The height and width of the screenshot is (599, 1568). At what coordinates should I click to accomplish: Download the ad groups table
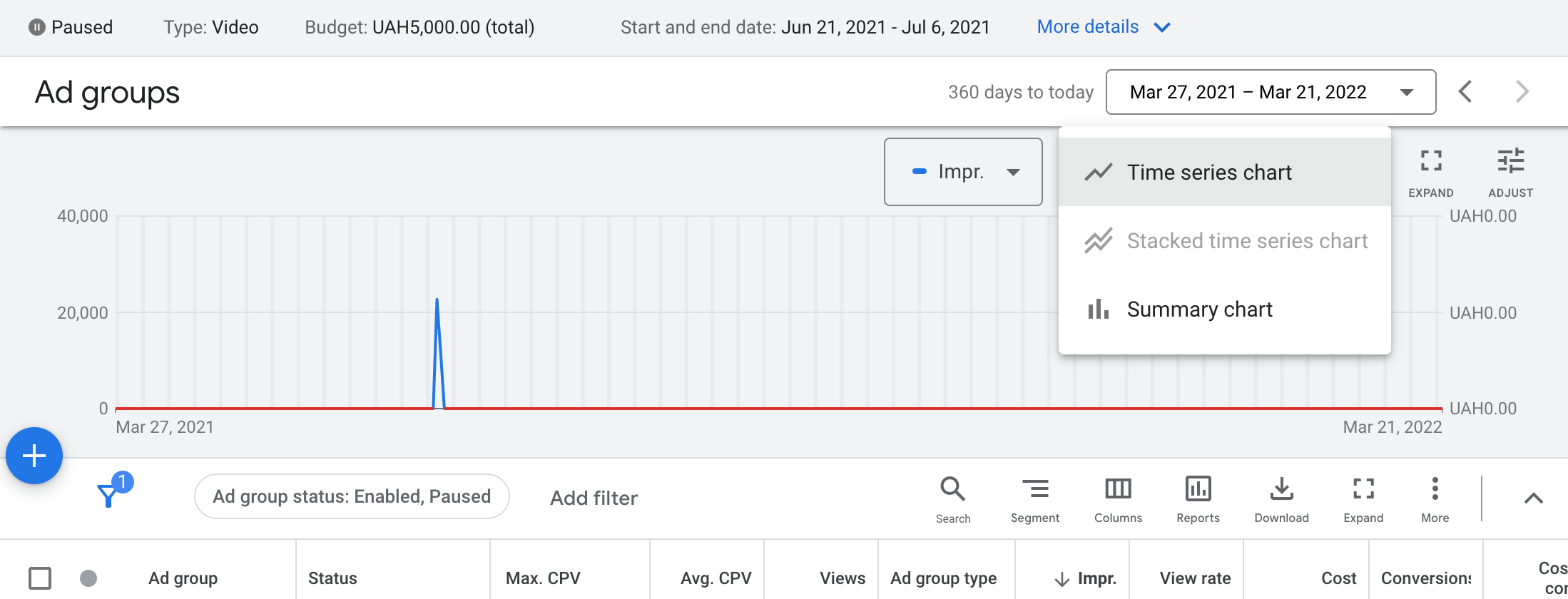1281,498
